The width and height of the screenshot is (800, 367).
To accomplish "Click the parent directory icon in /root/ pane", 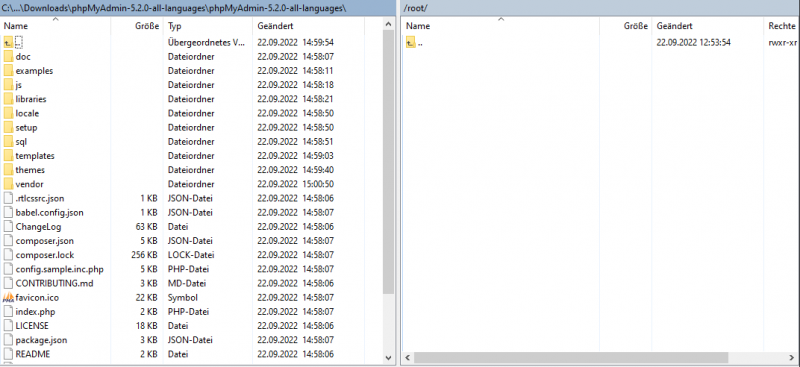I will 411,42.
